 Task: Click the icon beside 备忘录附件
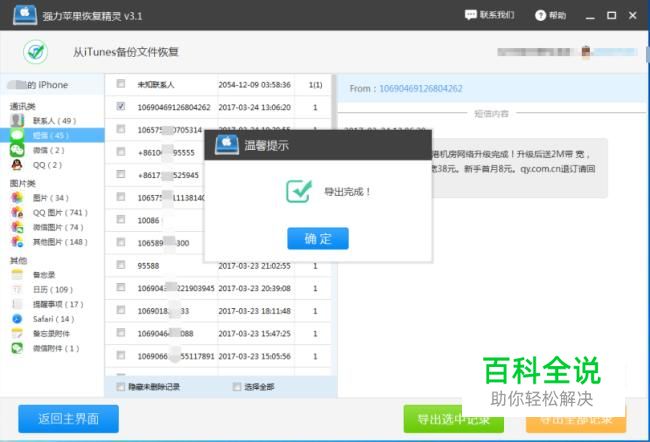tap(17, 333)
